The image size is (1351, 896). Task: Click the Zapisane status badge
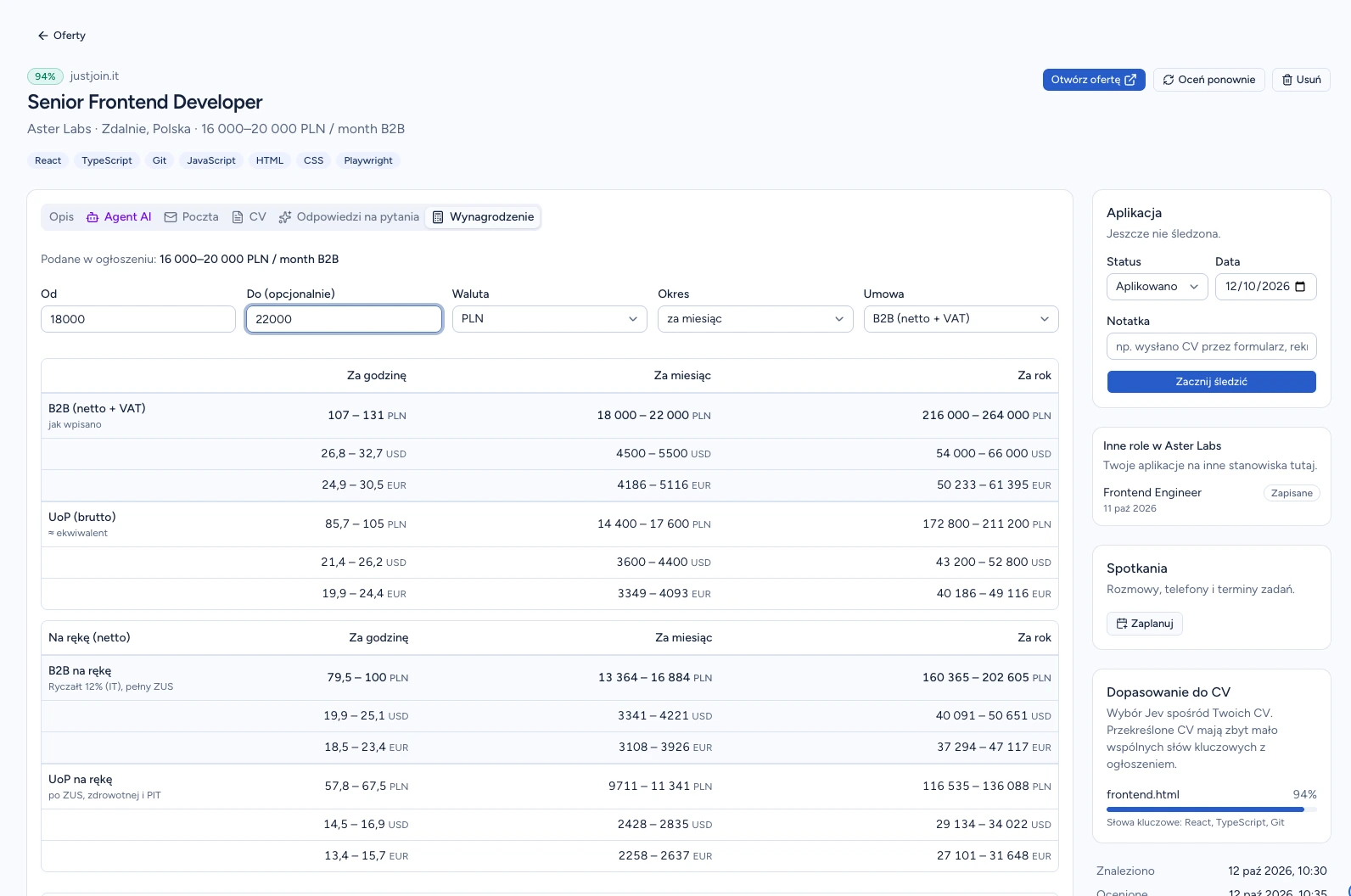(x=1292, y=493)
